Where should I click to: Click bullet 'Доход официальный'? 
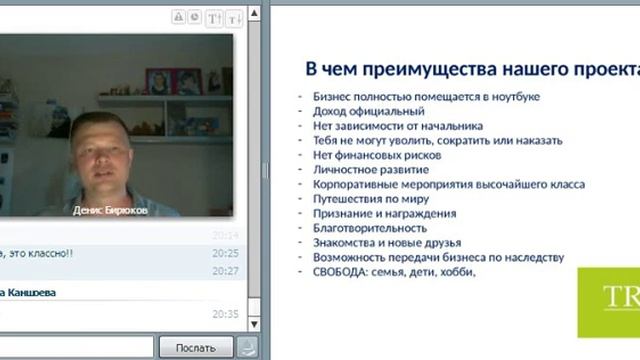369,111
